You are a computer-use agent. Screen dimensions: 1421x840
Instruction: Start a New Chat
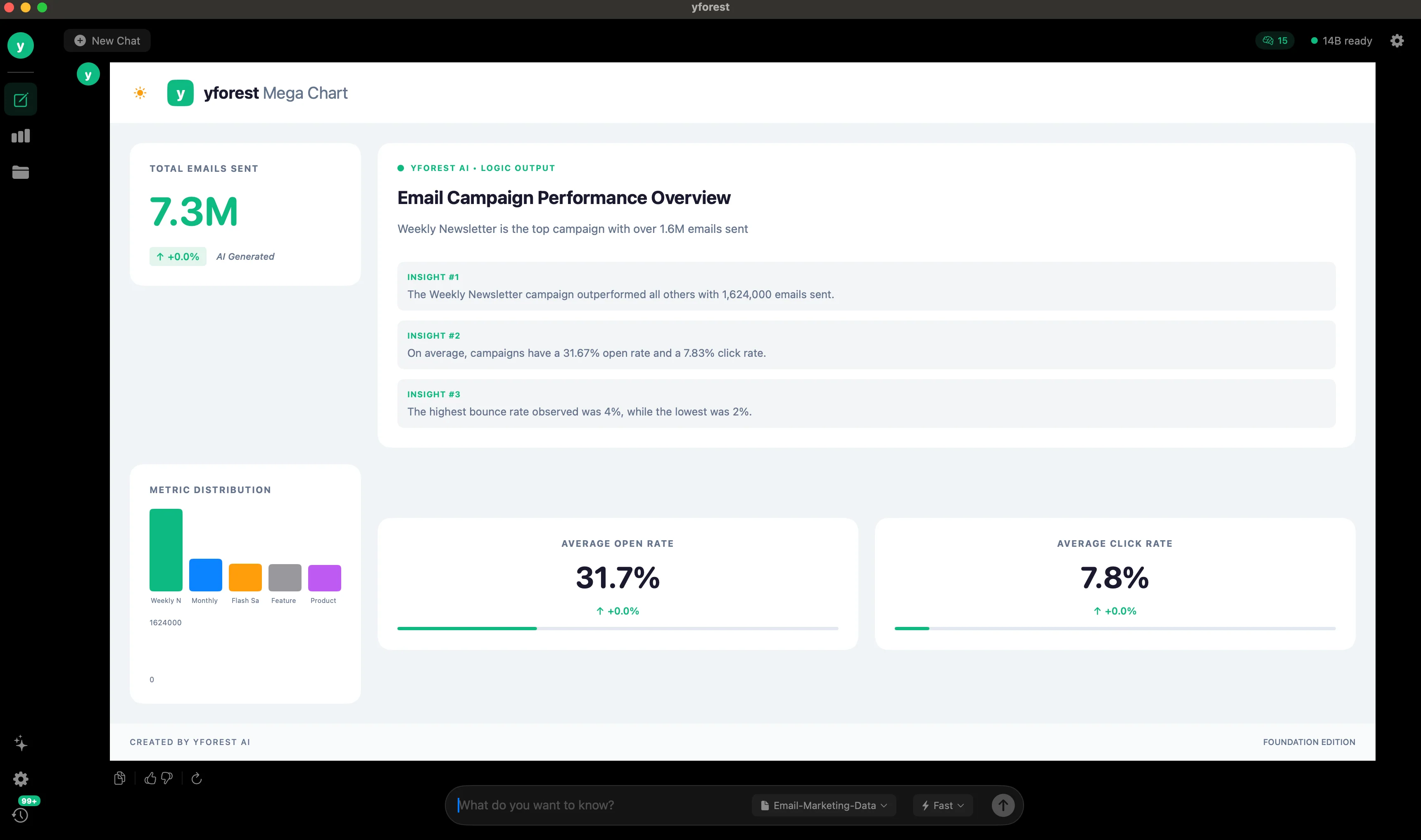(x=107, y=41)
